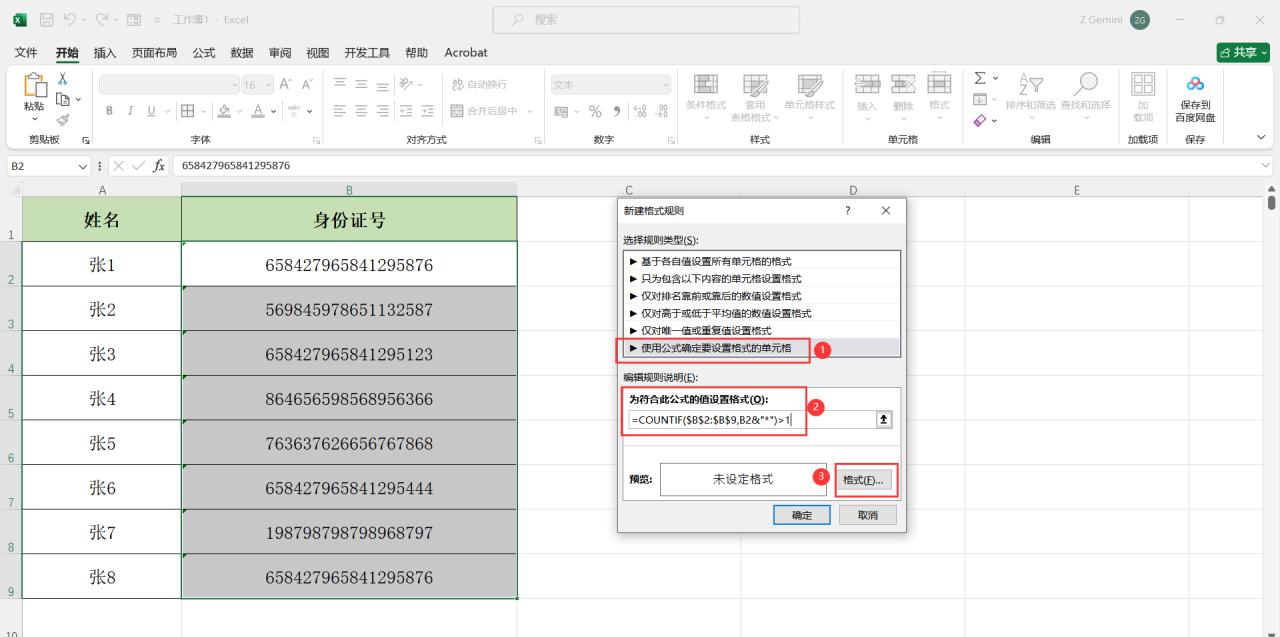This screenshot has width=1280, height=637.
Task: Switch to Page Layout (页面布局) tab
Action: [x=154, y=52]
